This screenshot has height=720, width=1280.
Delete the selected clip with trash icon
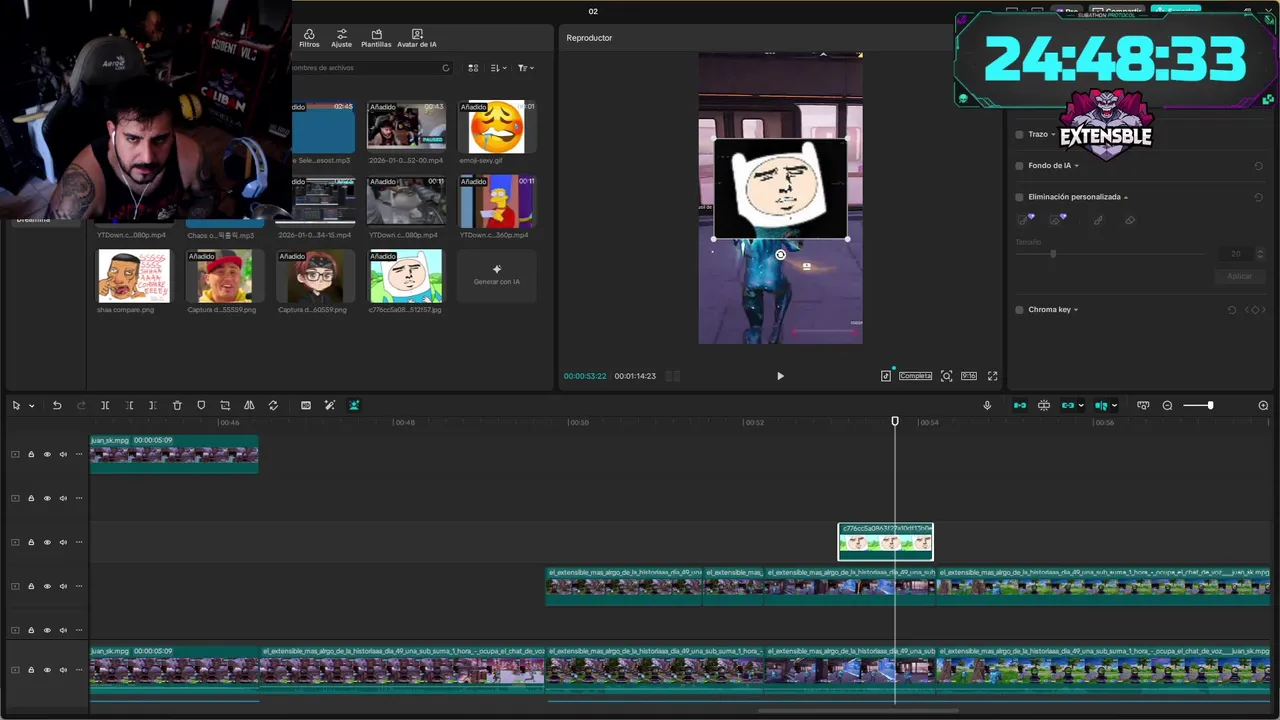[x=177, y=405]
